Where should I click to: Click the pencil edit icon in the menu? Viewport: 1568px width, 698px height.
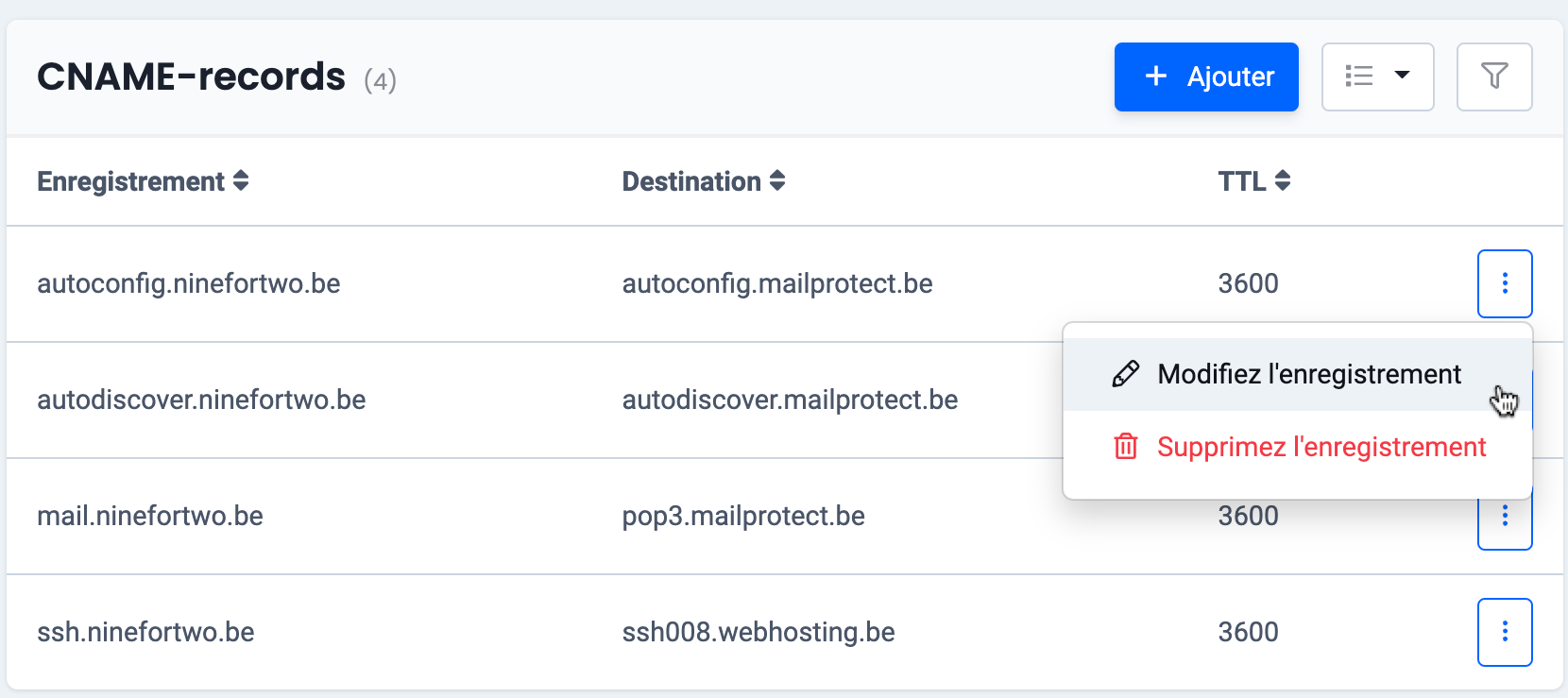[x=1125, y=374]
